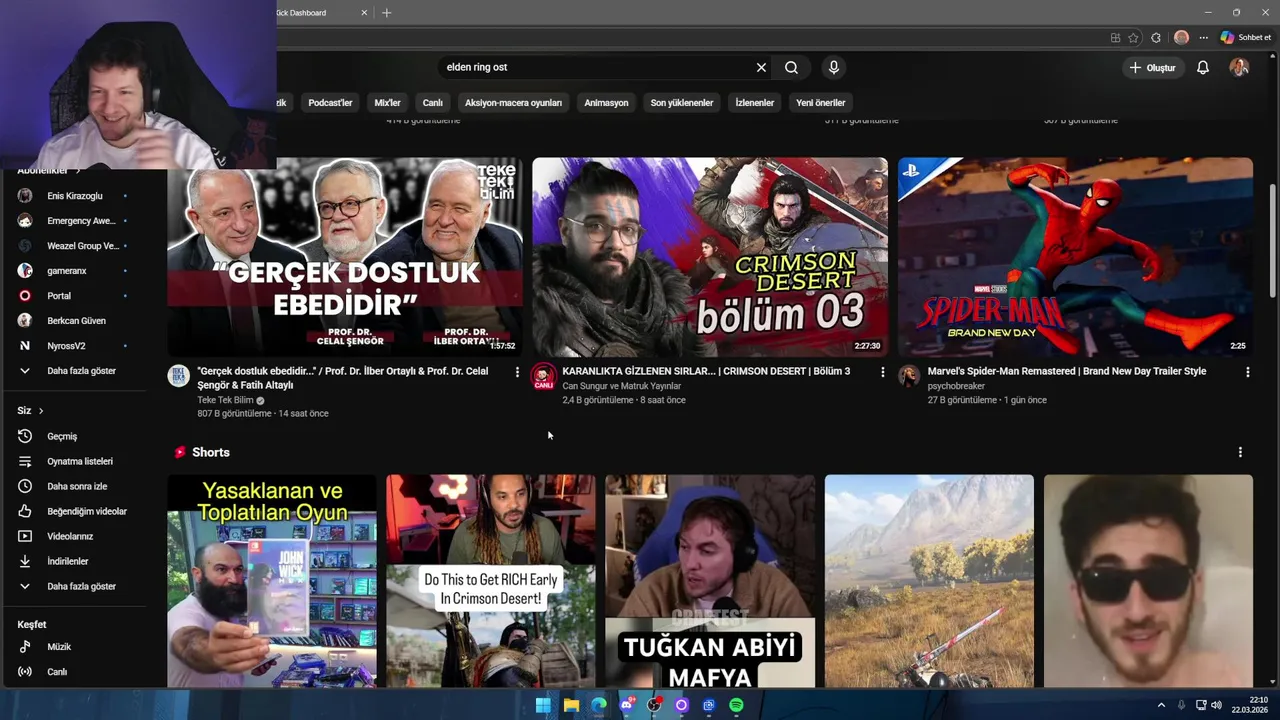Open Copilot Sohbet et button
Viewport: 1280px width, 720px height.
click(1246, 37)
